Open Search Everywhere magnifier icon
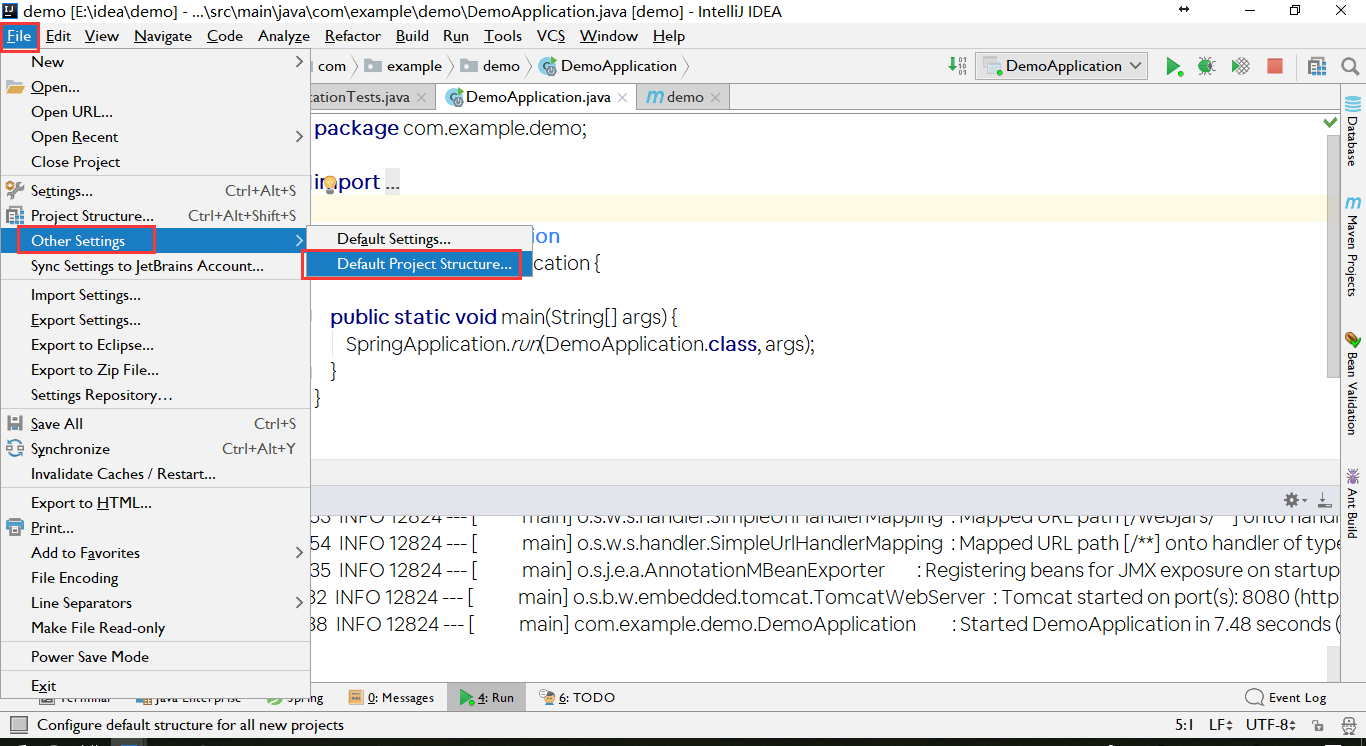The image size is (1366, 746). [x=1350, y=67]
